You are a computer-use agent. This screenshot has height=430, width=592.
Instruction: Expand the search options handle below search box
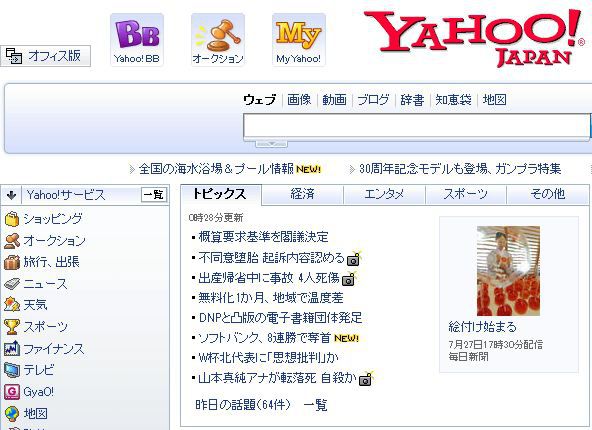[271, 144]
